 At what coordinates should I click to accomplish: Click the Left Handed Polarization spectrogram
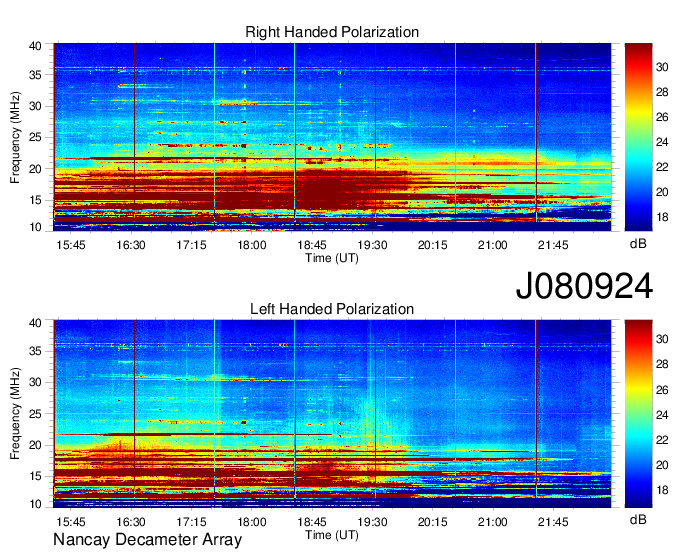tap(332, 414)
